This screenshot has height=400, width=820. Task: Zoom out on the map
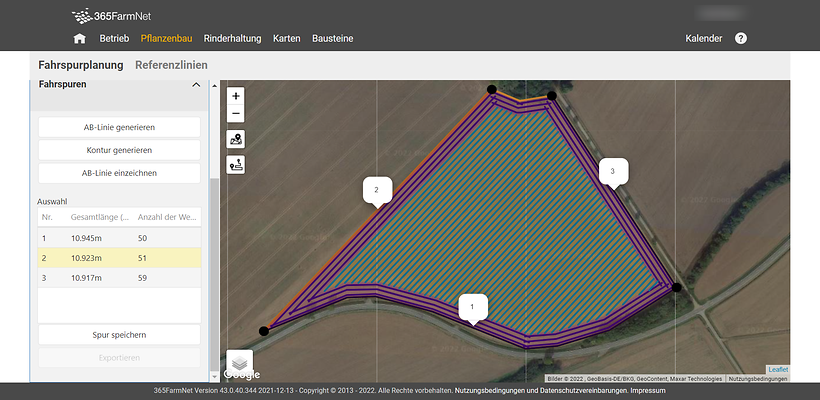[x=236, y=113]
